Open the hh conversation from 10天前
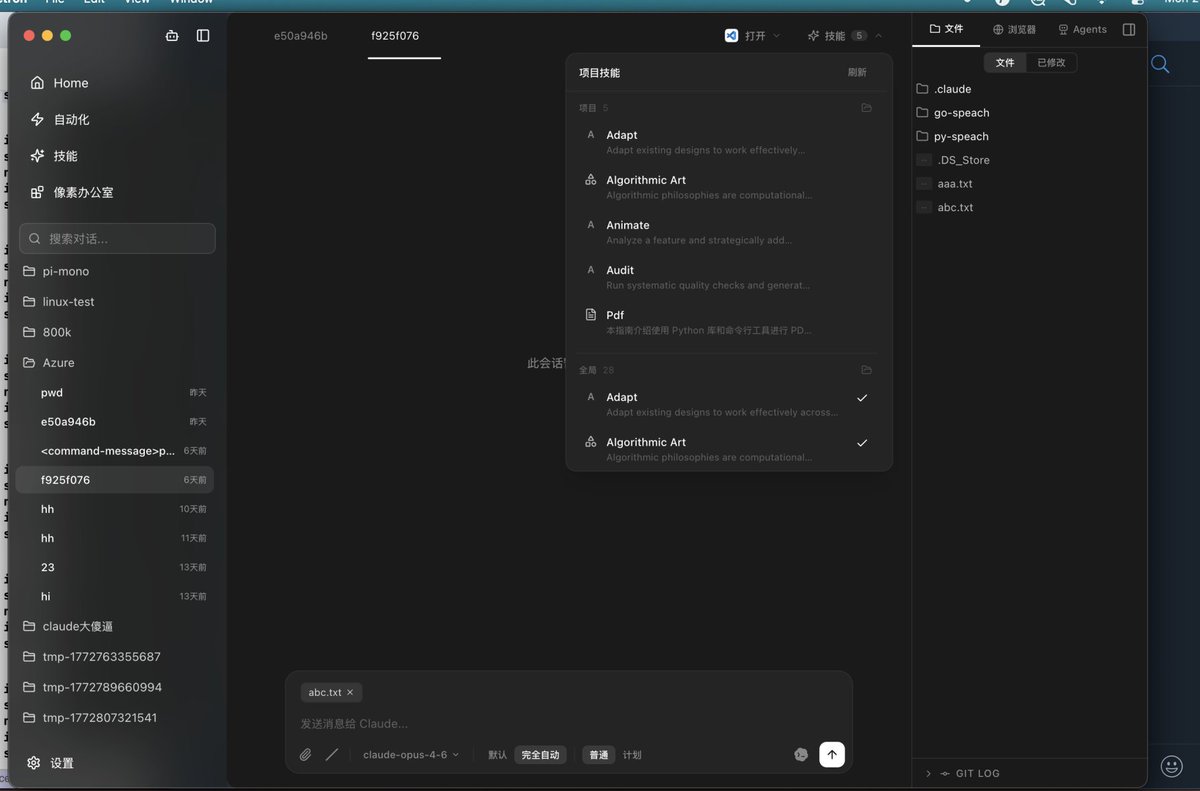The width and height of the screenshot is (1200, 791). click(x=116, y=509)
